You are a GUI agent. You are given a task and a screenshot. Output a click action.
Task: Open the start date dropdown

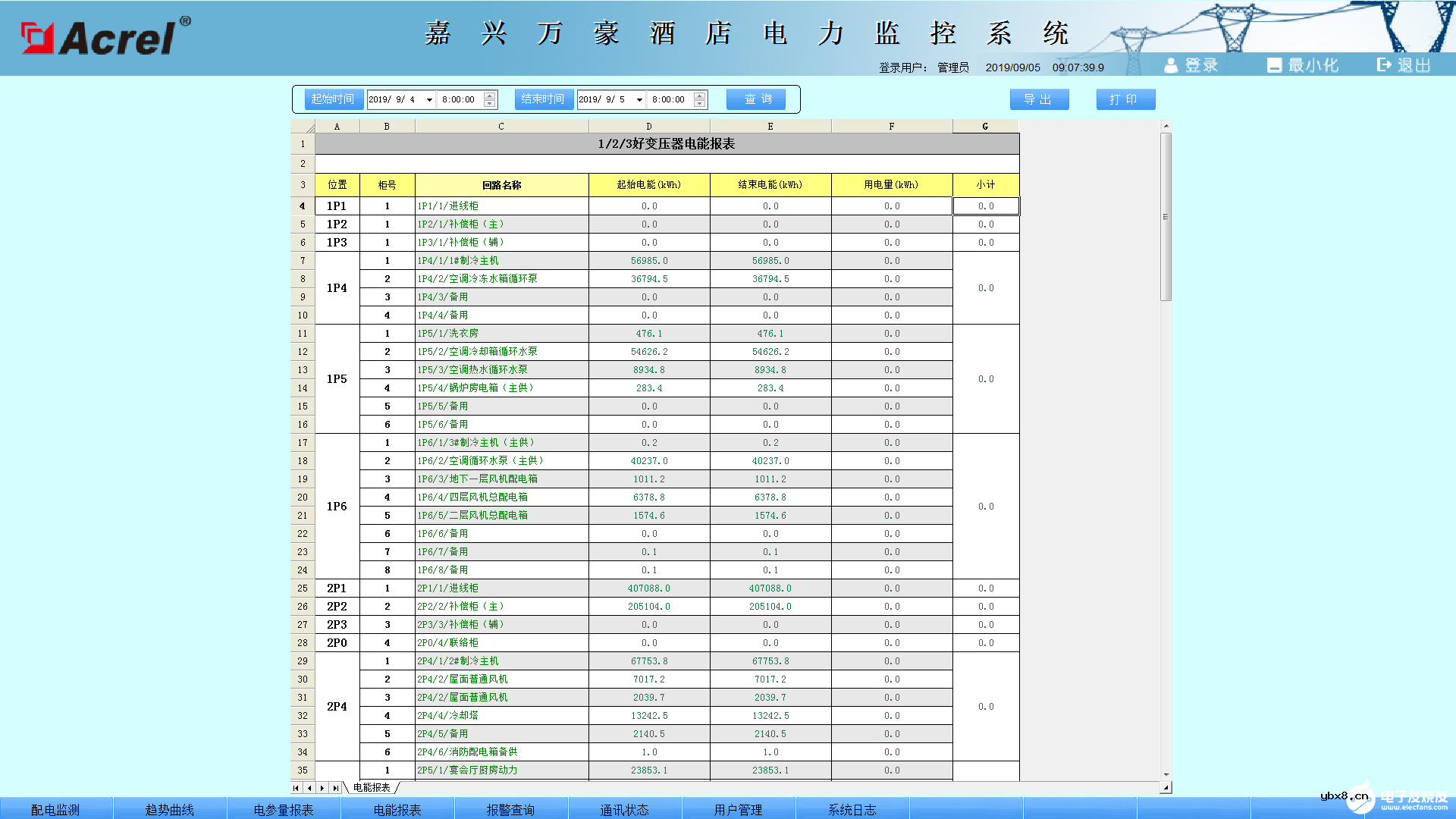430,99
